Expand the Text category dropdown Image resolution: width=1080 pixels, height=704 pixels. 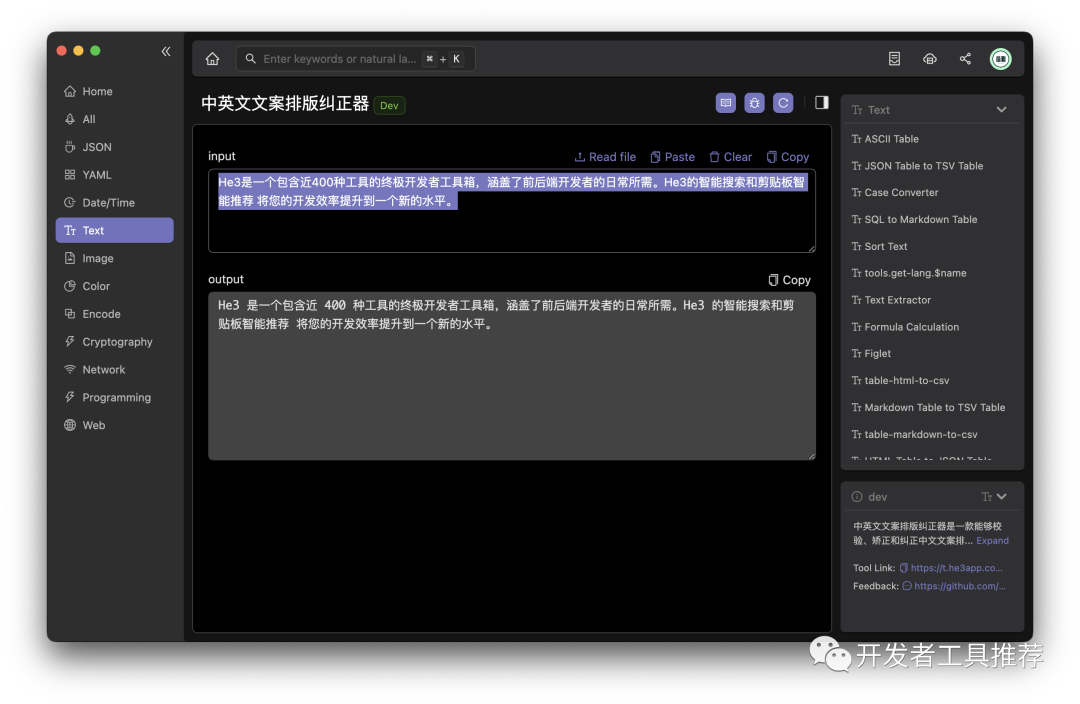click(1001, 110)
